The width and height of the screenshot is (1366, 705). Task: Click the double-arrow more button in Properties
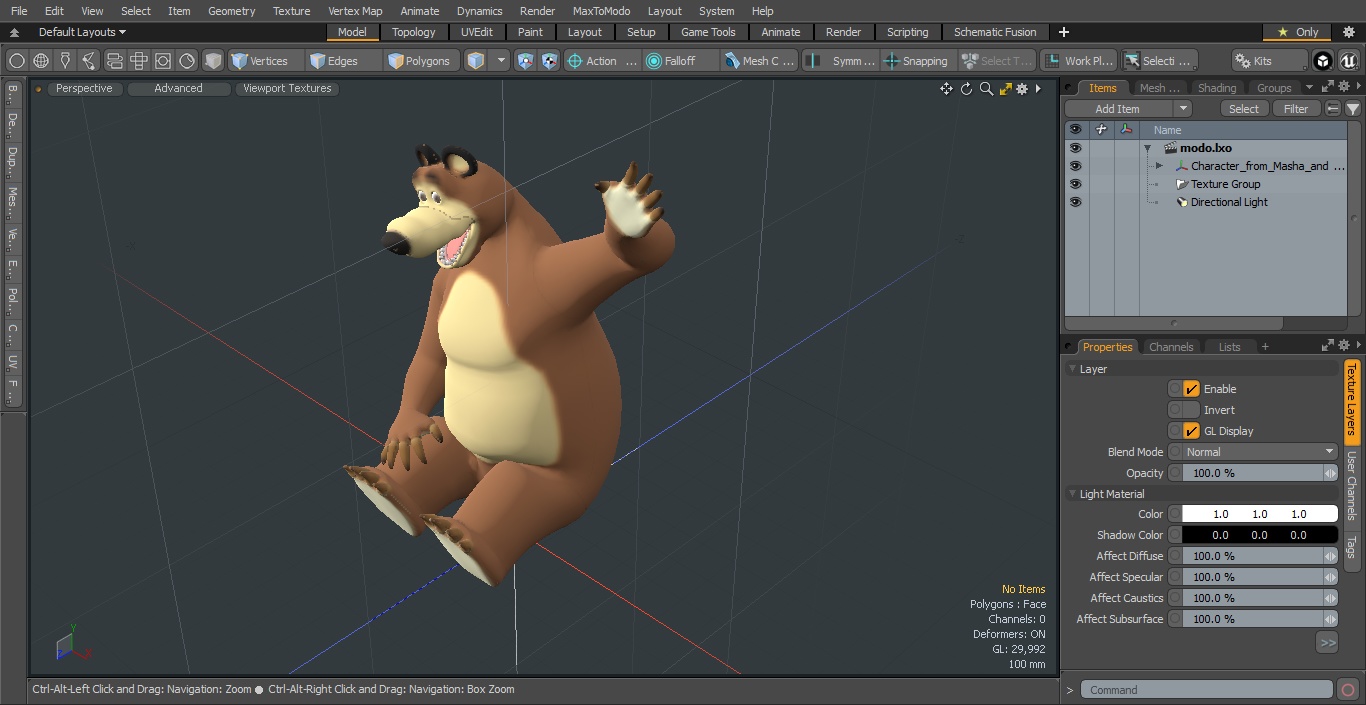pyautogui.click(x=1327, y=643)
